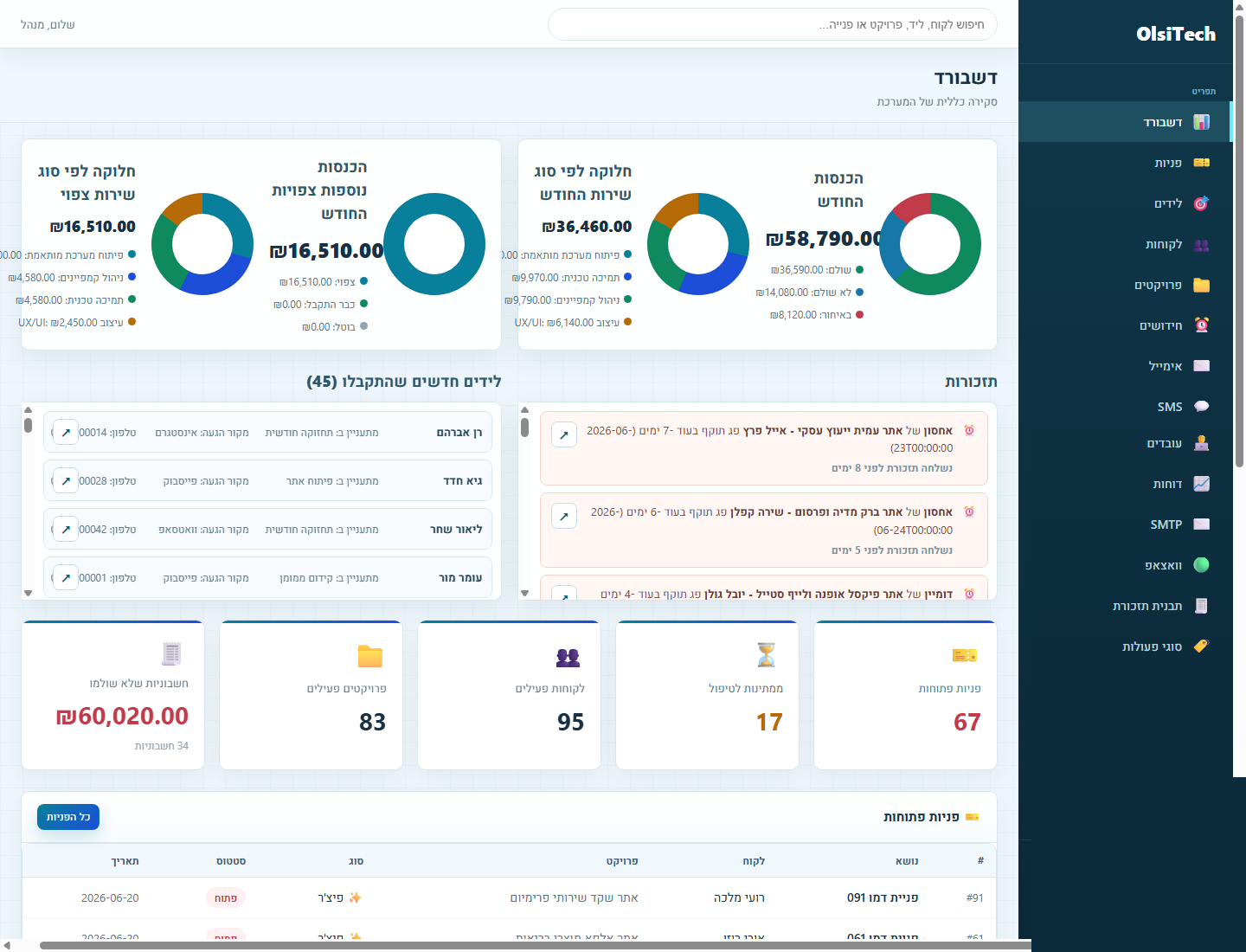Screen dimensions: 1246x952
Task: Click the פיצ'ר type with sparkle icon in row #91
Action: click(x=339, y=898)
